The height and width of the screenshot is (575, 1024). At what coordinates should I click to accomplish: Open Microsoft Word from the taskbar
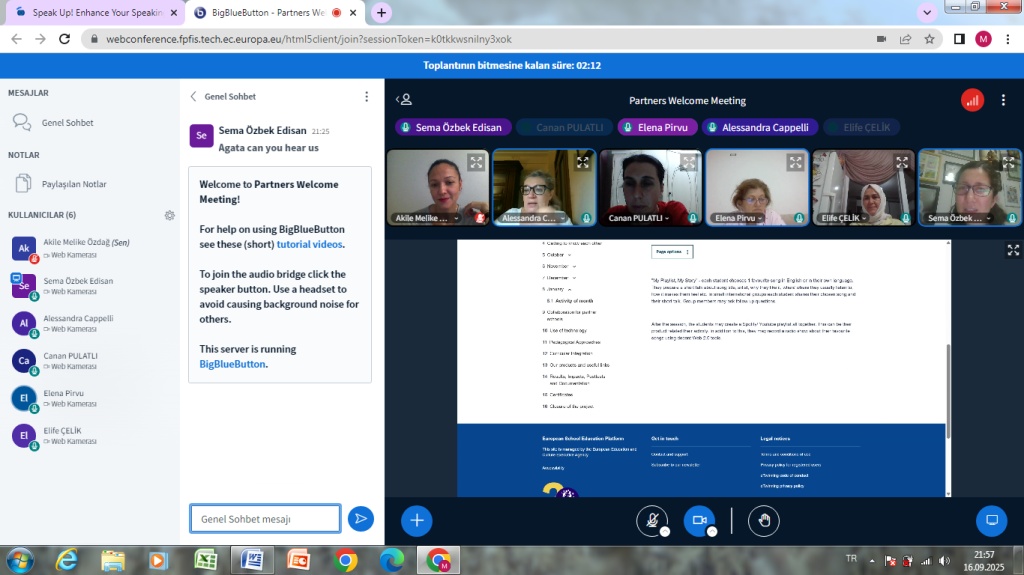tap(252, 559)
